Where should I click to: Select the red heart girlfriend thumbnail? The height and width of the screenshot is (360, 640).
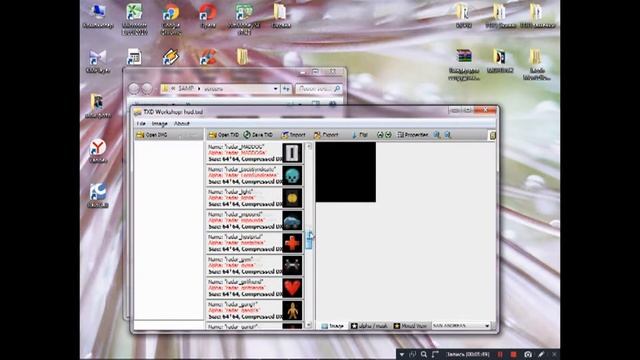(x=292, y=288)
